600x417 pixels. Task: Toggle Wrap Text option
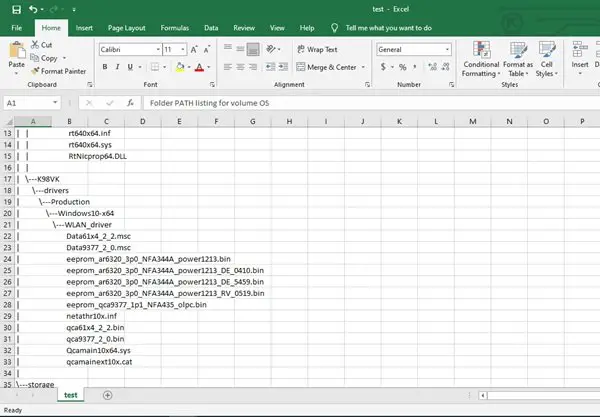[x=318, y=49]
